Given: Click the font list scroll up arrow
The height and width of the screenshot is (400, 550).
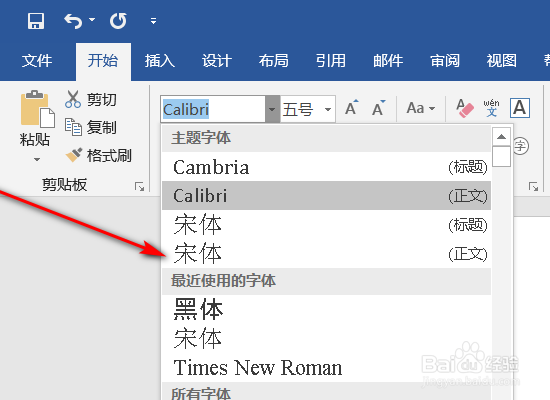Looking at the screenshot, I should (x=502, y=137).
